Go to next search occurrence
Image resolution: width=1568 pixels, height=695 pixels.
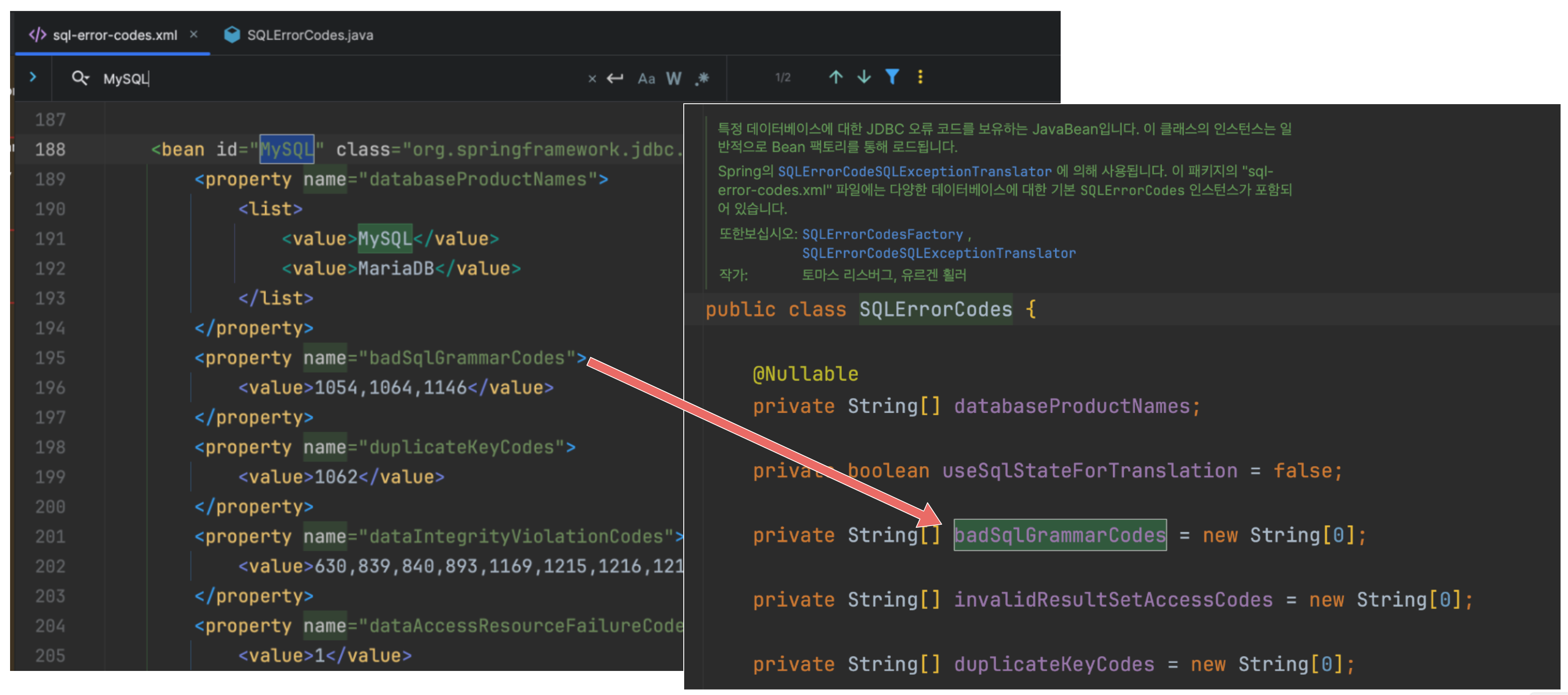[864, 77]
